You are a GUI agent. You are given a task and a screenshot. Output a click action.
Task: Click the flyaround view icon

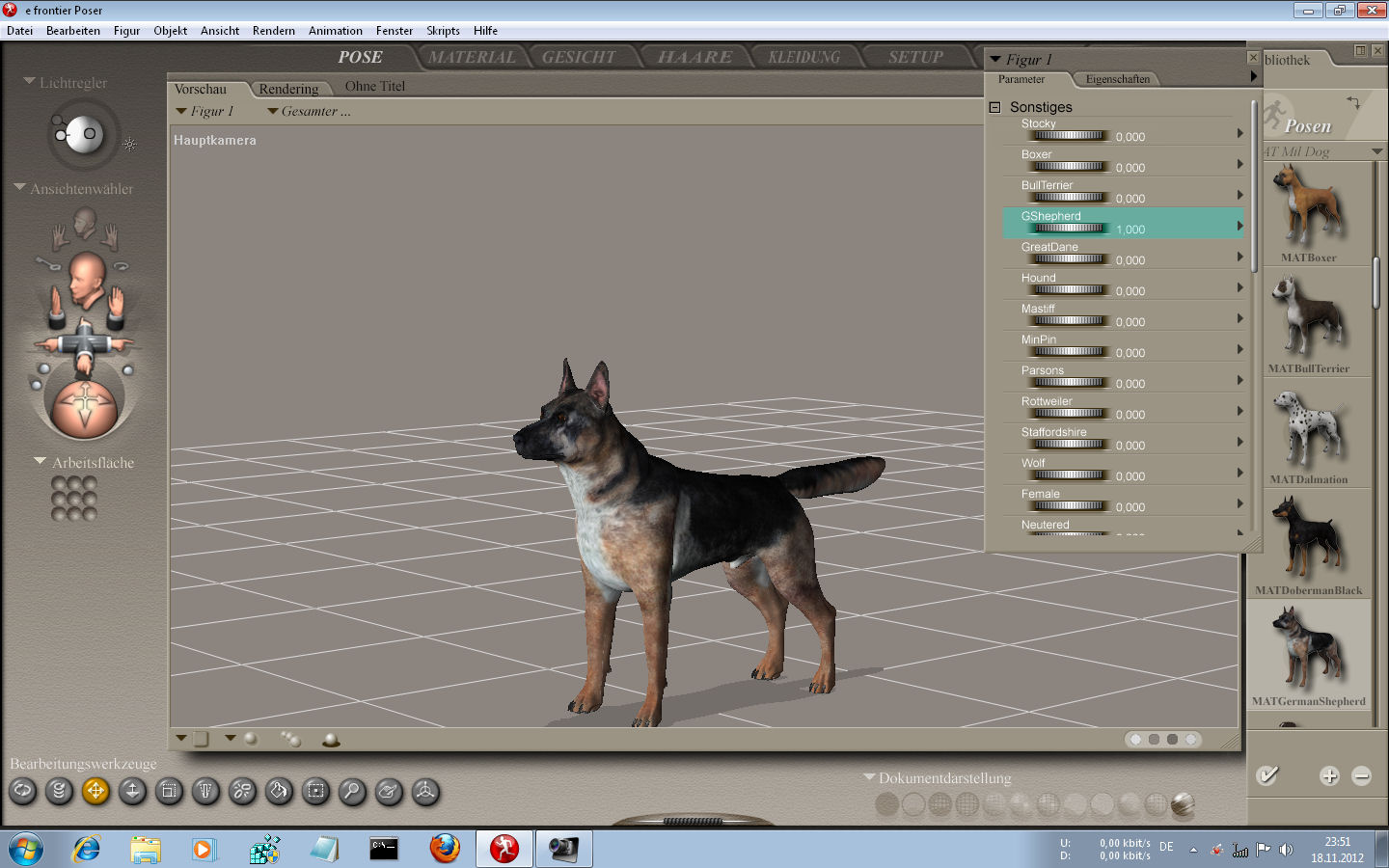point(121,264)
